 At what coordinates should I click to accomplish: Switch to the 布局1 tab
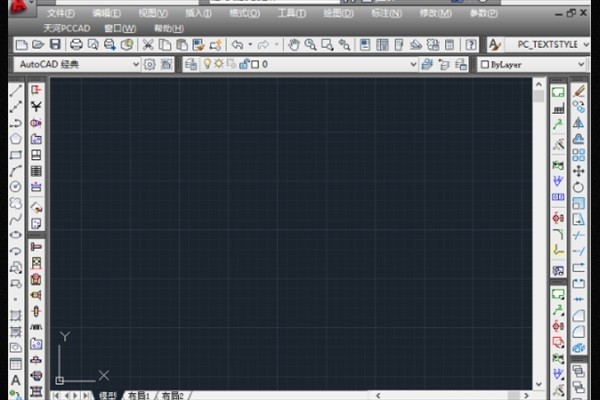[x=139, y=396]
